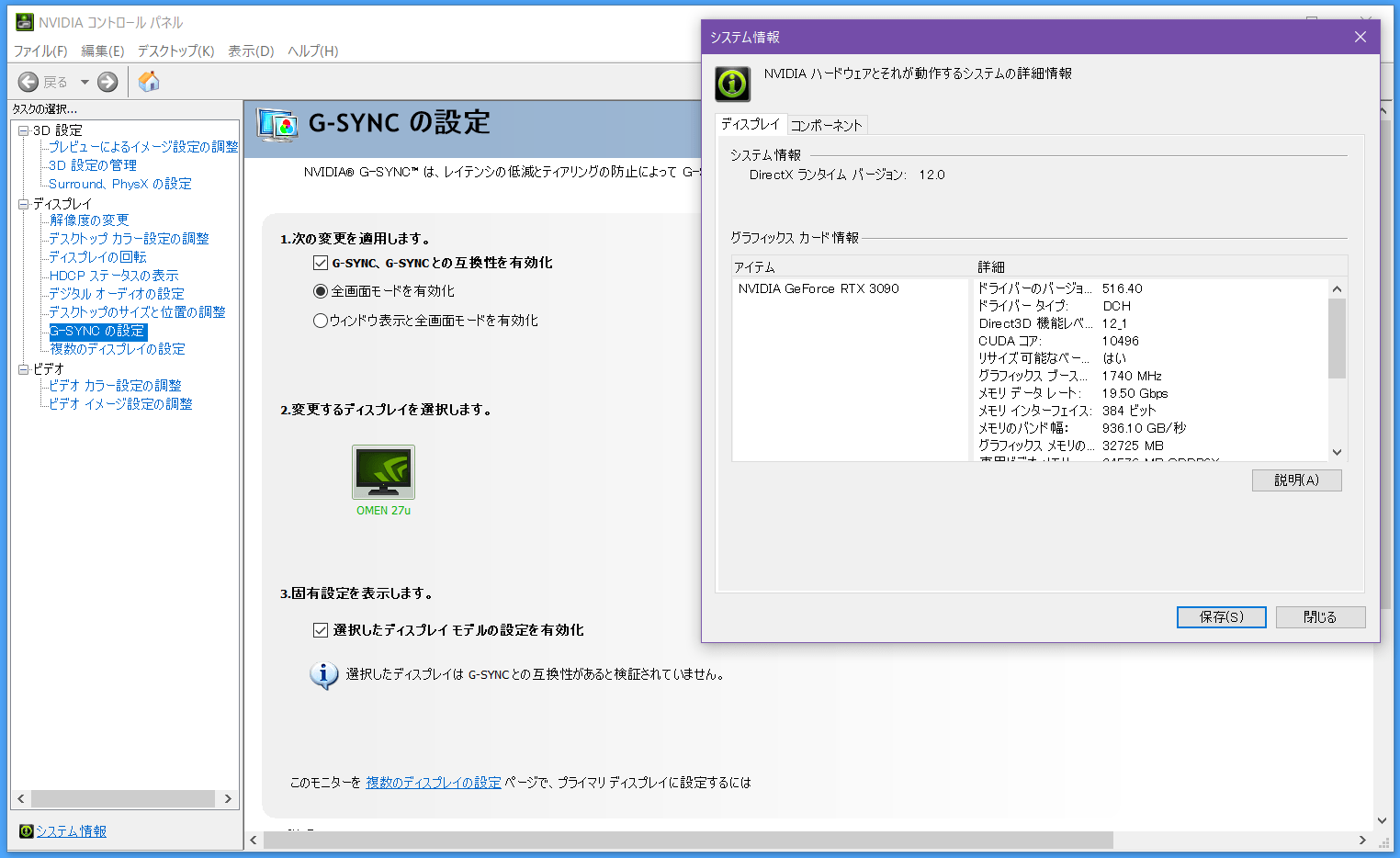Open ディスプレイの回転 tree item

[x=97, y=257]
